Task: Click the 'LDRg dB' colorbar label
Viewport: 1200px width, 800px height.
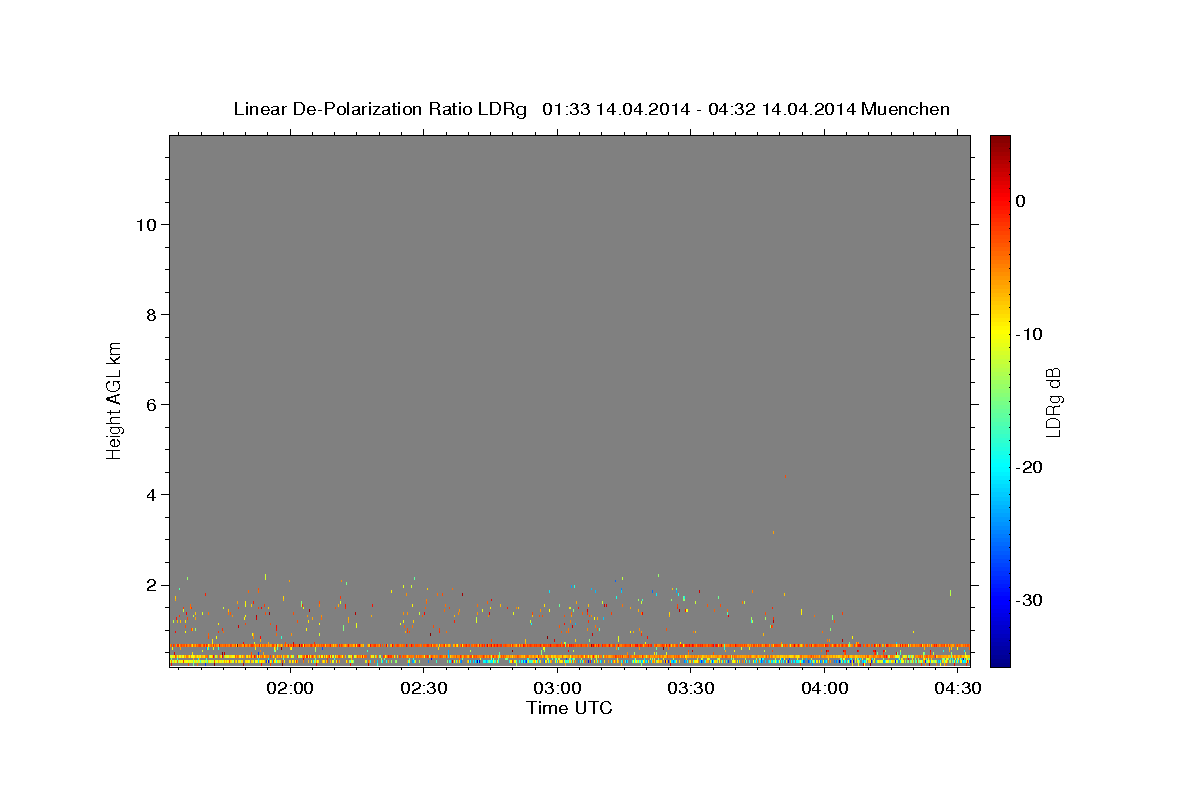Action: click(1052, 401)
